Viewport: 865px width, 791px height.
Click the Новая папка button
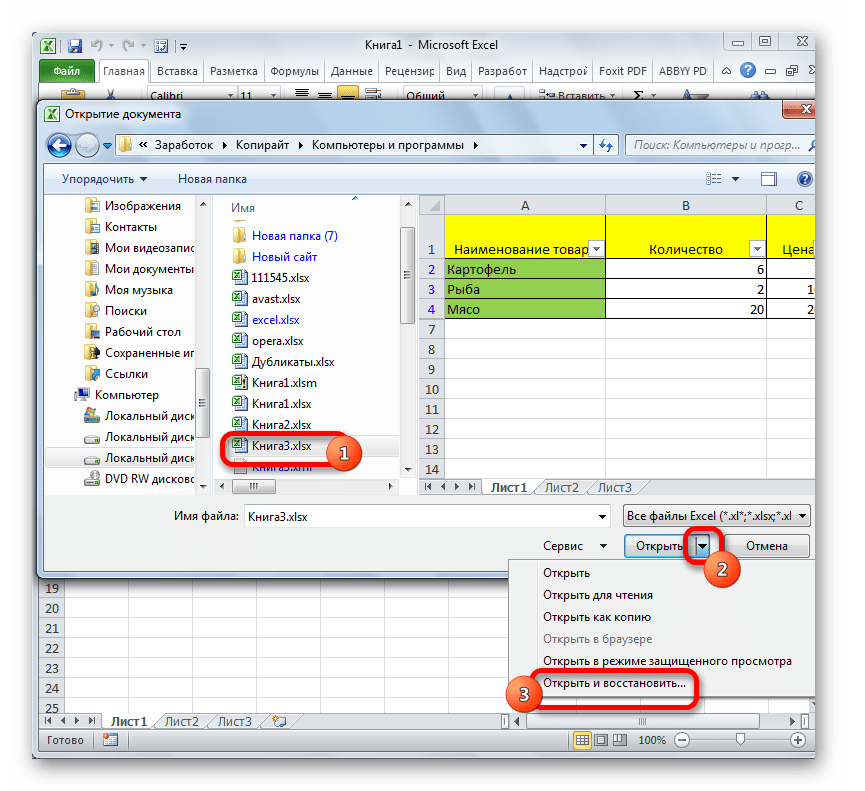pyautogui.click(x=212, y=179)
